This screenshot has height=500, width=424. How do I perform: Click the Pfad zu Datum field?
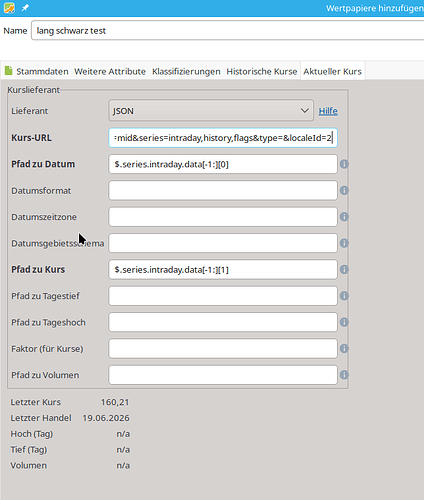point(223,164)
